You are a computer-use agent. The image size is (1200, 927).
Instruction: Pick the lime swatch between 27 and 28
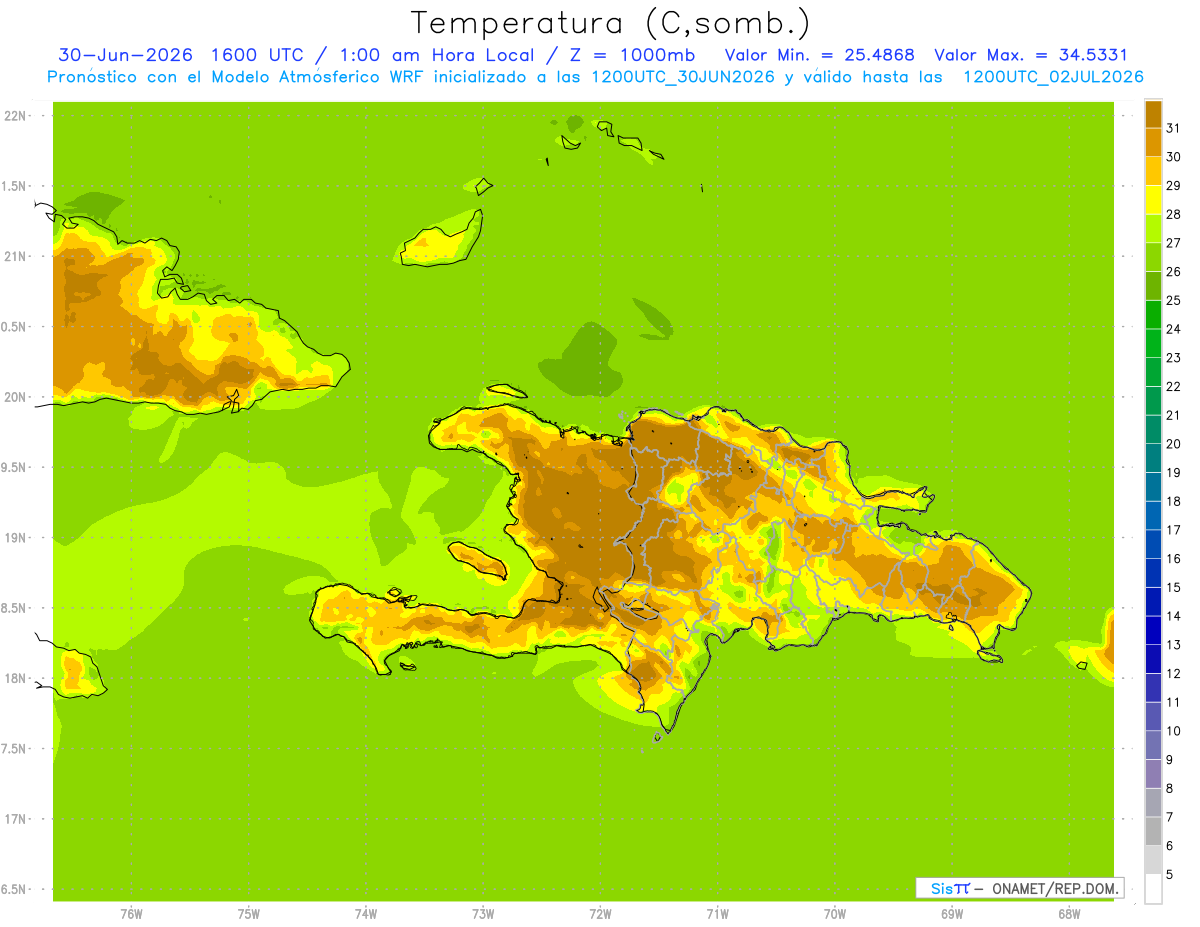[1153, 229]
